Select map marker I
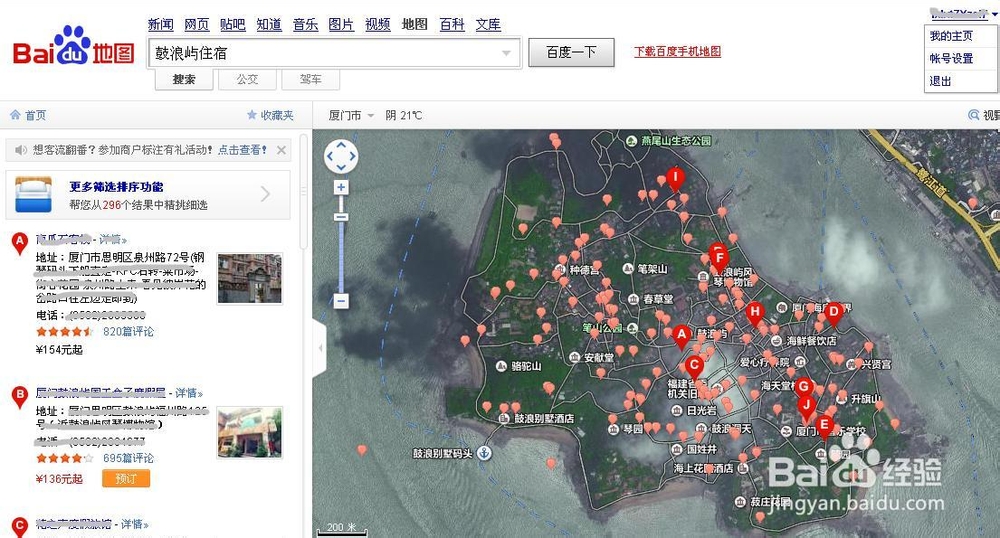1000x538 pixels. [675, 179]
